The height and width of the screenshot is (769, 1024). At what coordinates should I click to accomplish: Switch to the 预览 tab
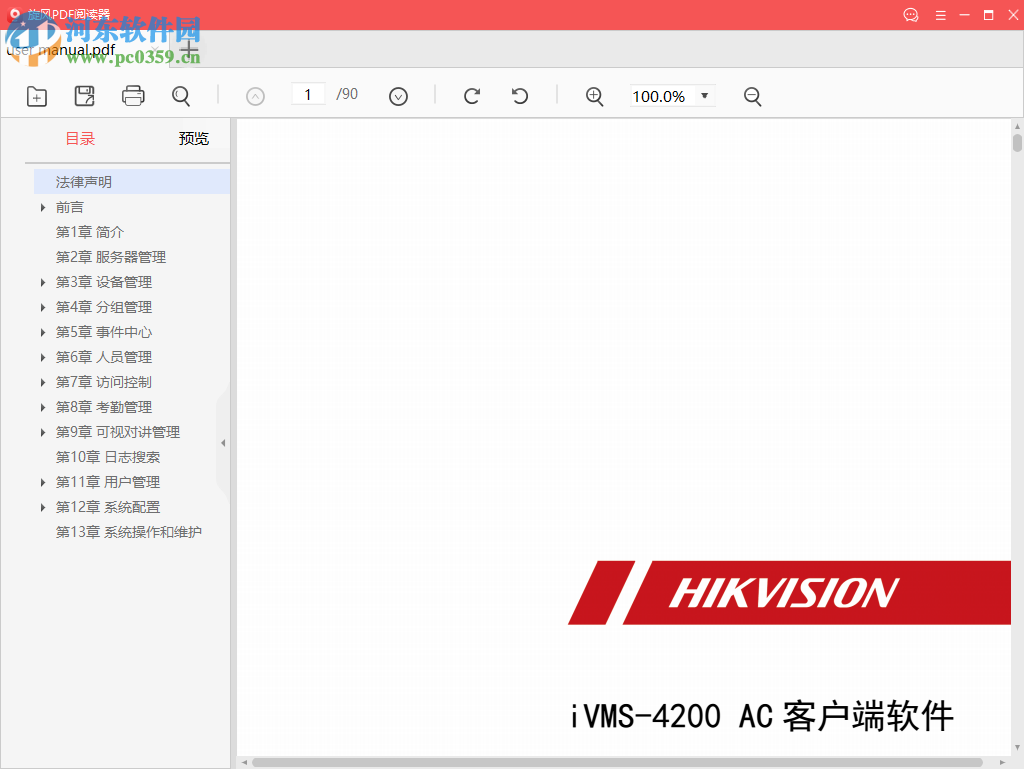pos(194,138)
